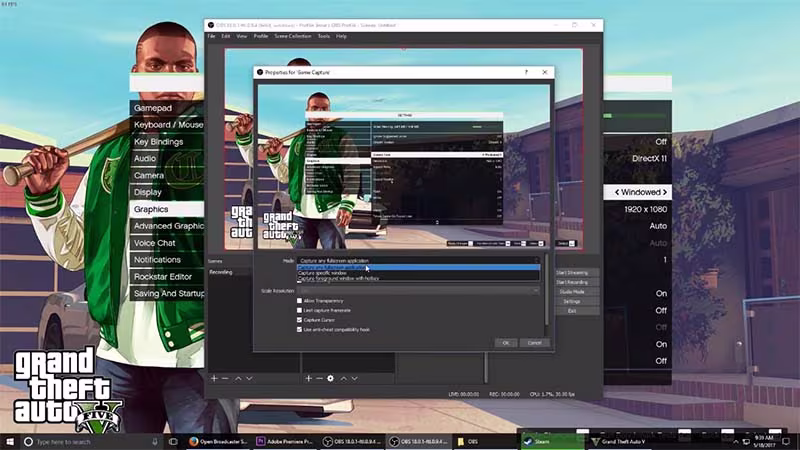Select Capture specific window option

pyautogui.click(x=418, y=273)
